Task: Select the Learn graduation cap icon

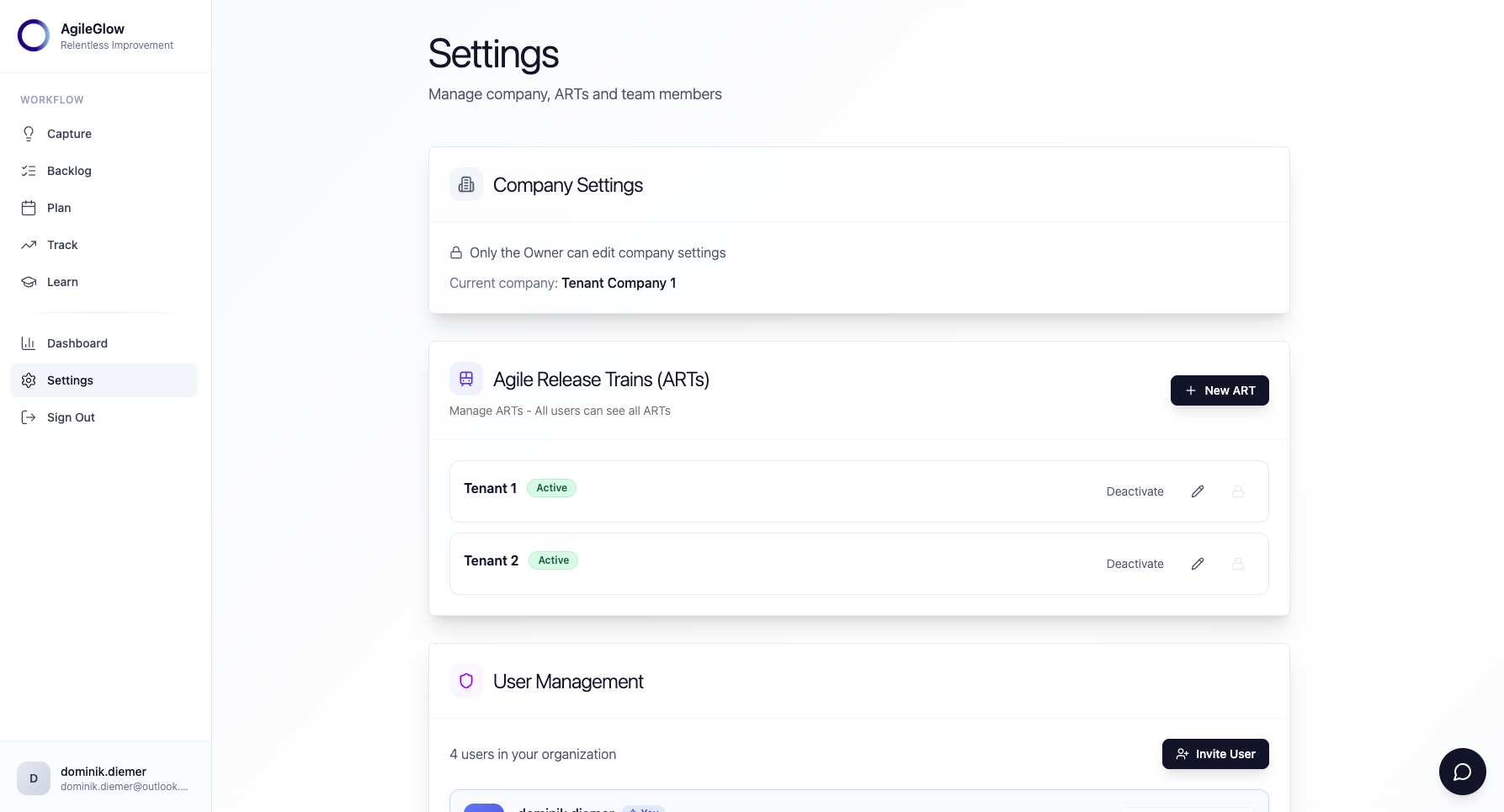Action: [28, 282]
